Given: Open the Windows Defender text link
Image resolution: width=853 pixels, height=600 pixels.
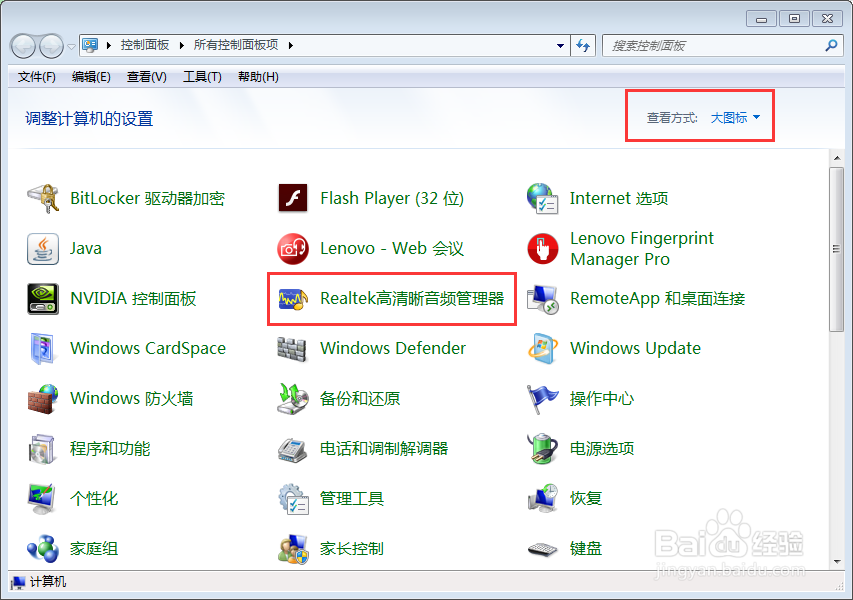Looking at the screenshot, I should [393, 348].
